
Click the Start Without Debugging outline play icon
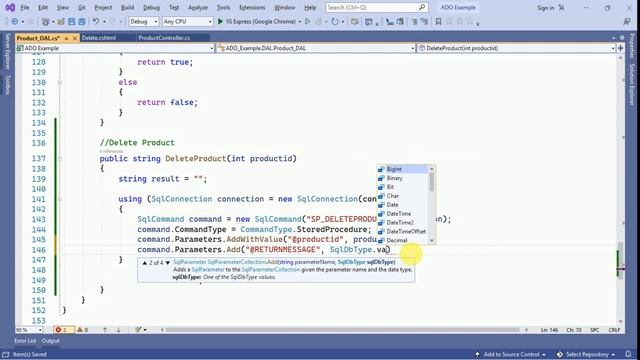[x=308, y=22]
